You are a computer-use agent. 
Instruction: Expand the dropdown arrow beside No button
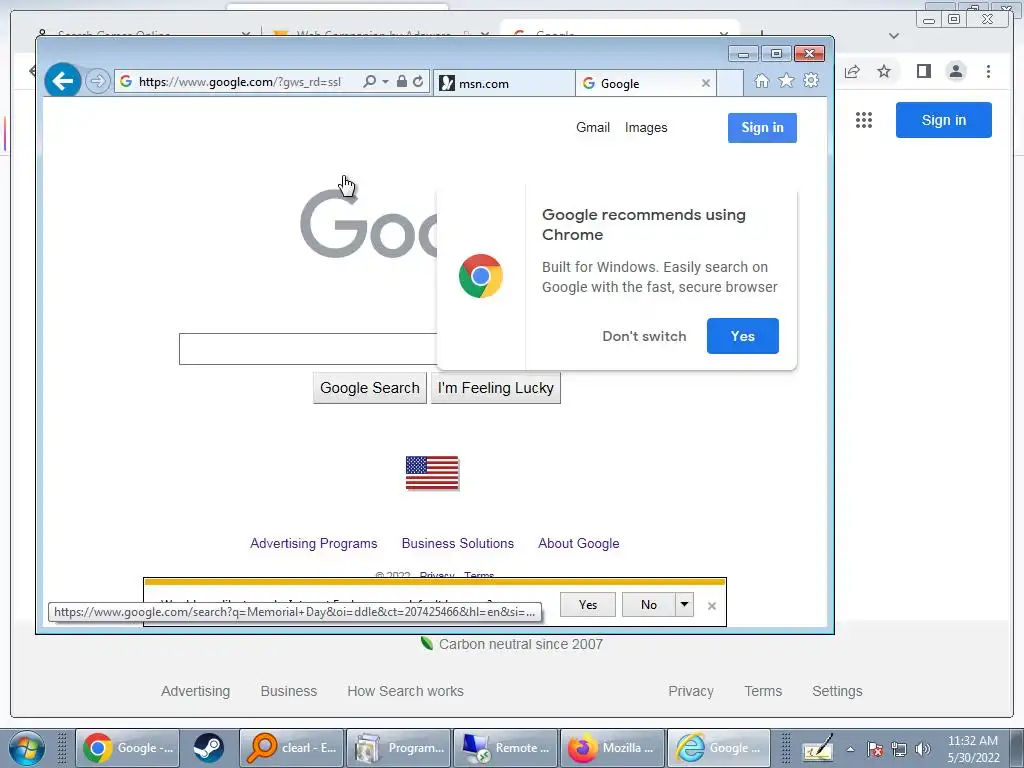[x=684, y=605]
